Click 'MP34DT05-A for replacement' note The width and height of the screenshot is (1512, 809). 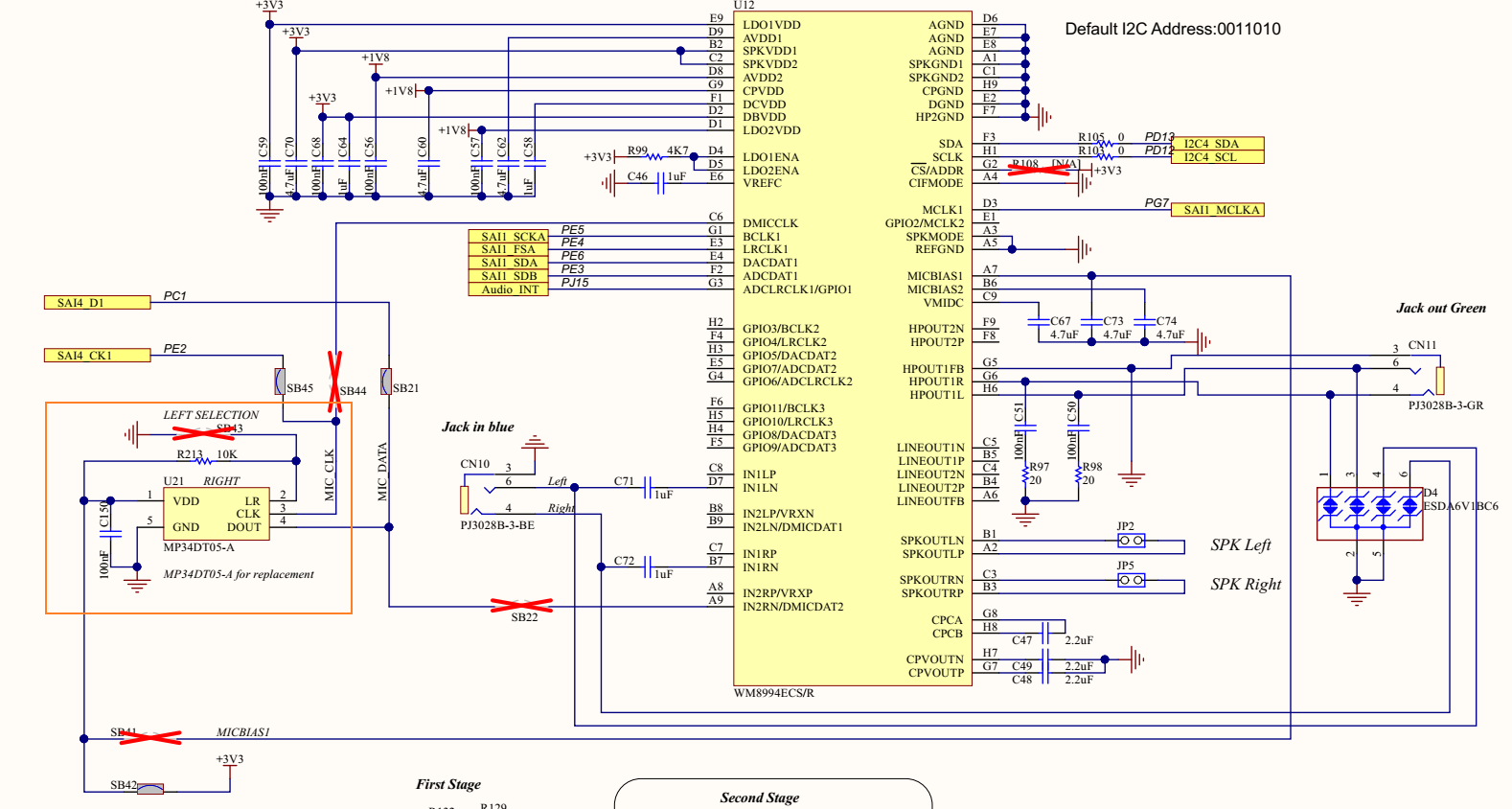tap(239, 574)
